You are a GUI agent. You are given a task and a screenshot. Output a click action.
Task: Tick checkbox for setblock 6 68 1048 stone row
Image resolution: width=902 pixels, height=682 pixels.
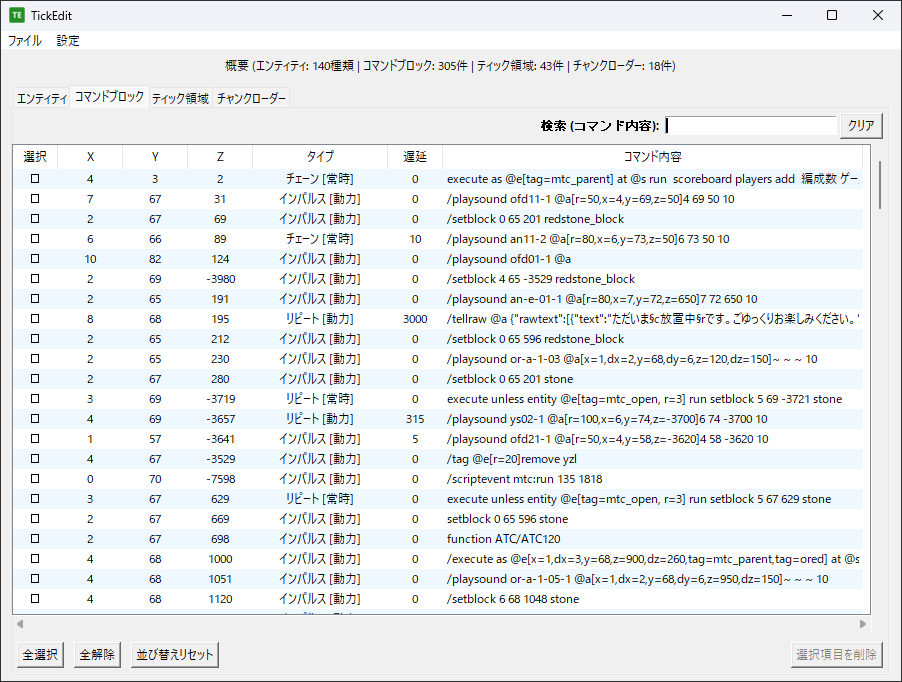point(35,599)
